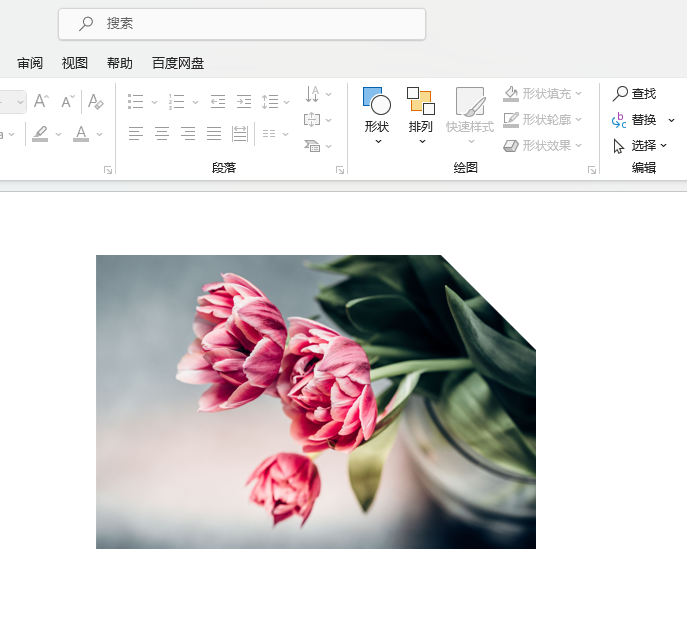The image size is (687, 638).
Task: Open the add or remove columns menu
Action: tap(269, 134)
